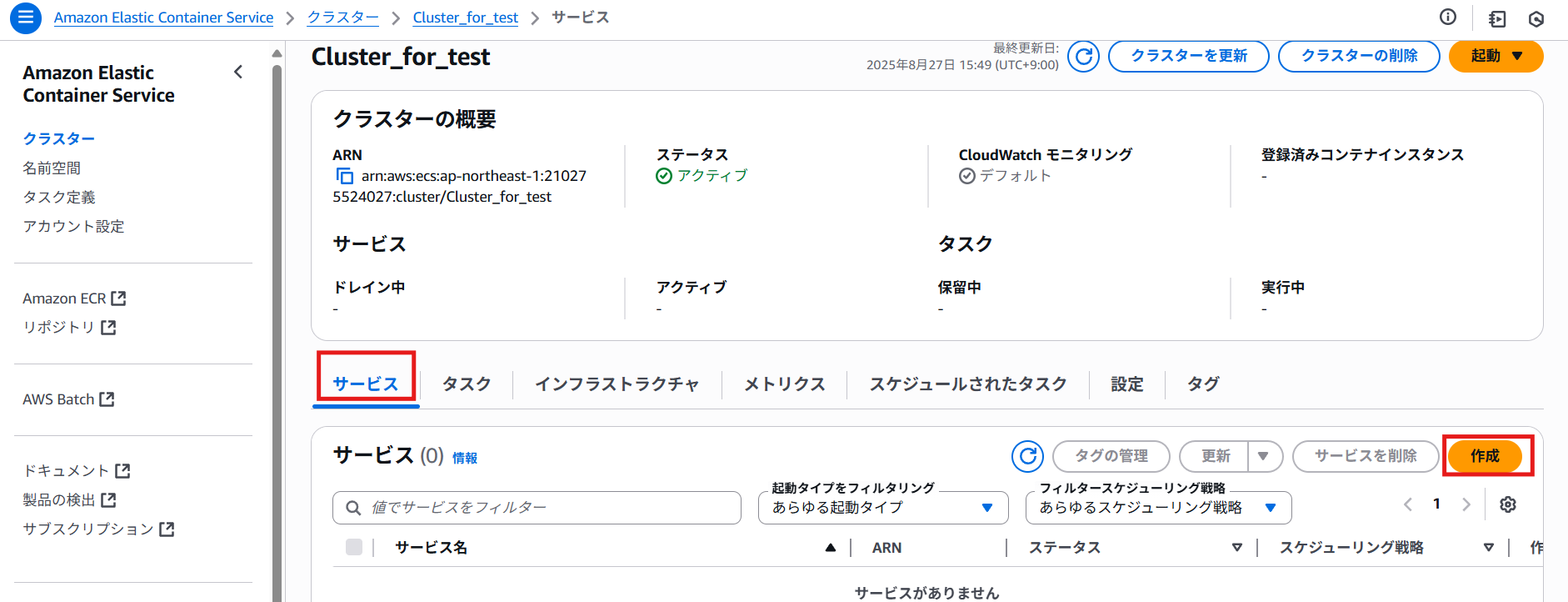Open services table preferences gear

(x=1508, y=504)
